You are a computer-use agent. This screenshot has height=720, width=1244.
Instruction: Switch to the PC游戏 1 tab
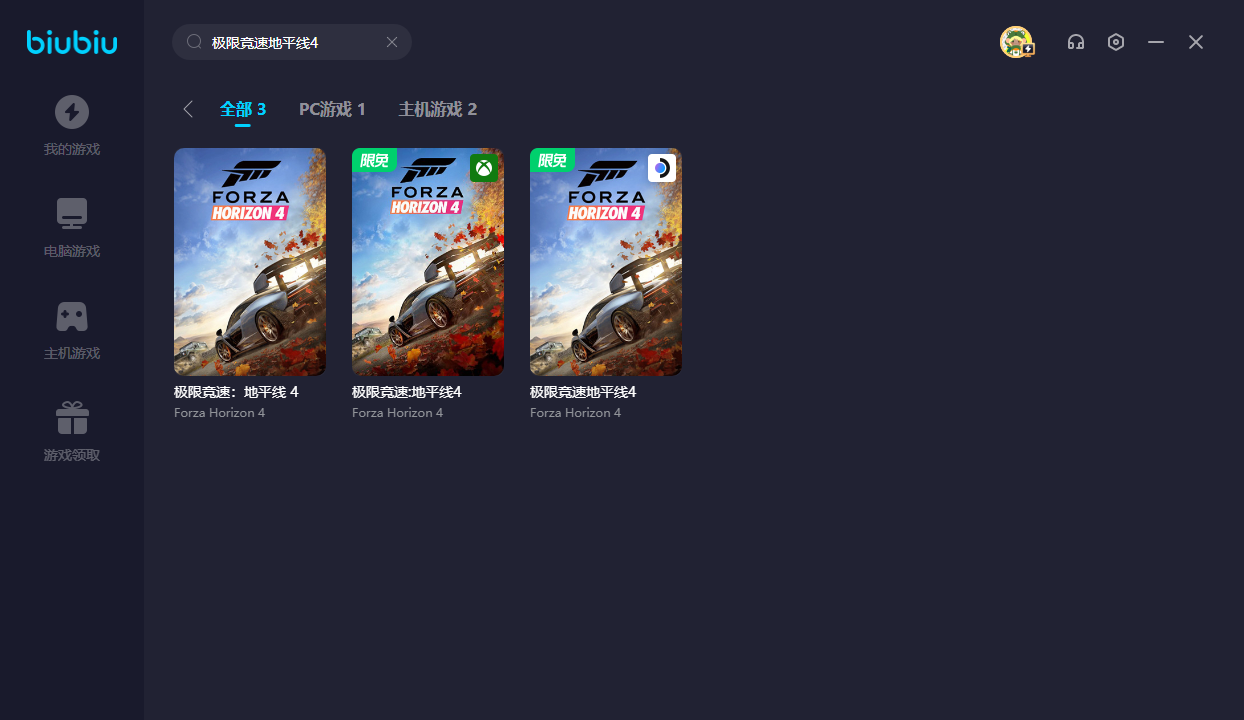pyautogui.click(x=332, y=109)
